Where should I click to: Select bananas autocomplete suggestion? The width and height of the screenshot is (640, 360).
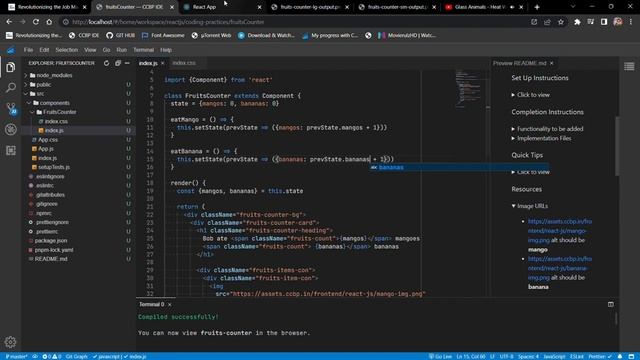(459, 167)
